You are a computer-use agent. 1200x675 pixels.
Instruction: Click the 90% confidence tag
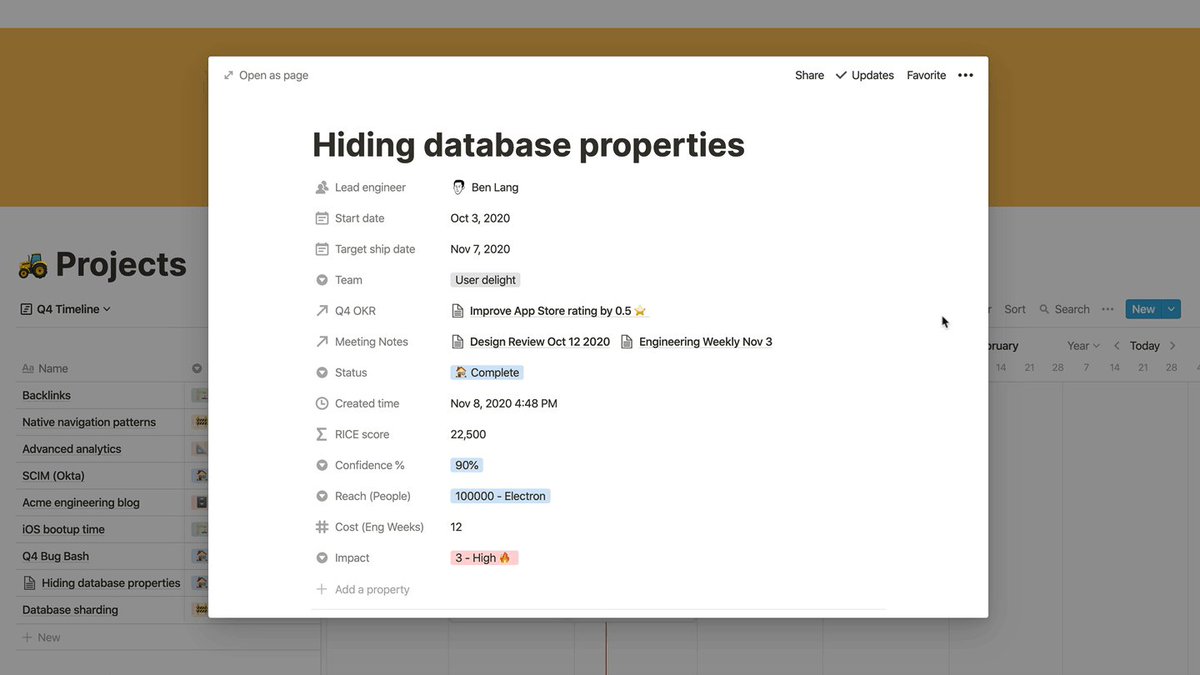(467, 466)
